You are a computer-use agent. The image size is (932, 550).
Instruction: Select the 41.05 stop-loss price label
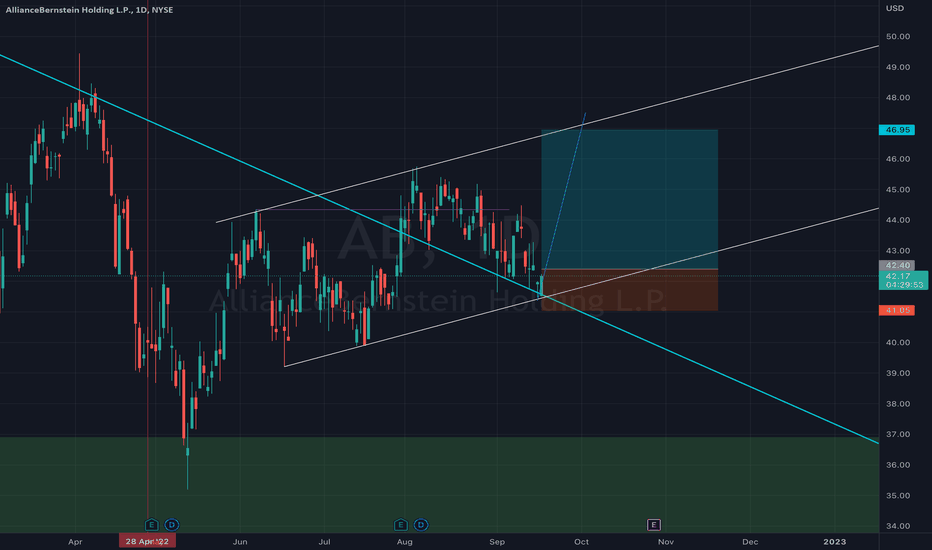point(897,310)
